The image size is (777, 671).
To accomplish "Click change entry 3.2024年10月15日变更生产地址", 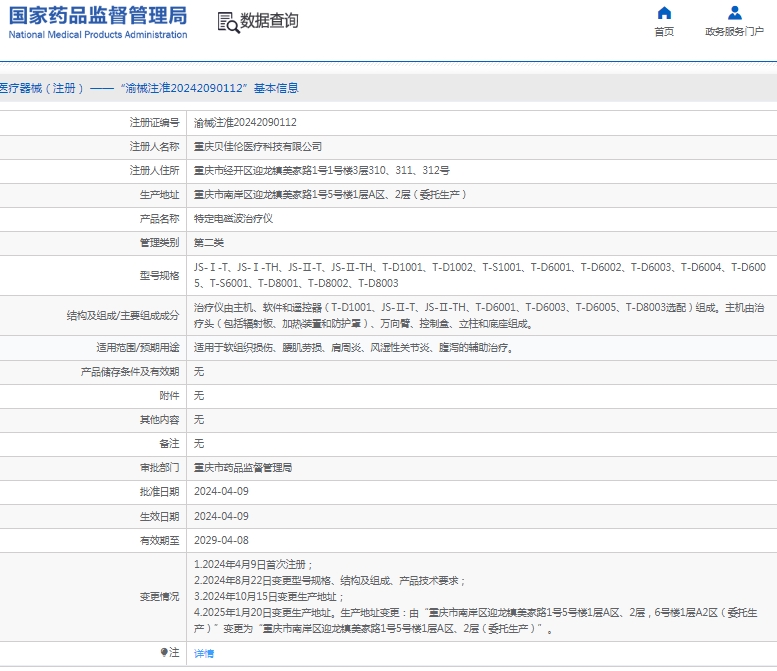I will [x=269, y=597].
